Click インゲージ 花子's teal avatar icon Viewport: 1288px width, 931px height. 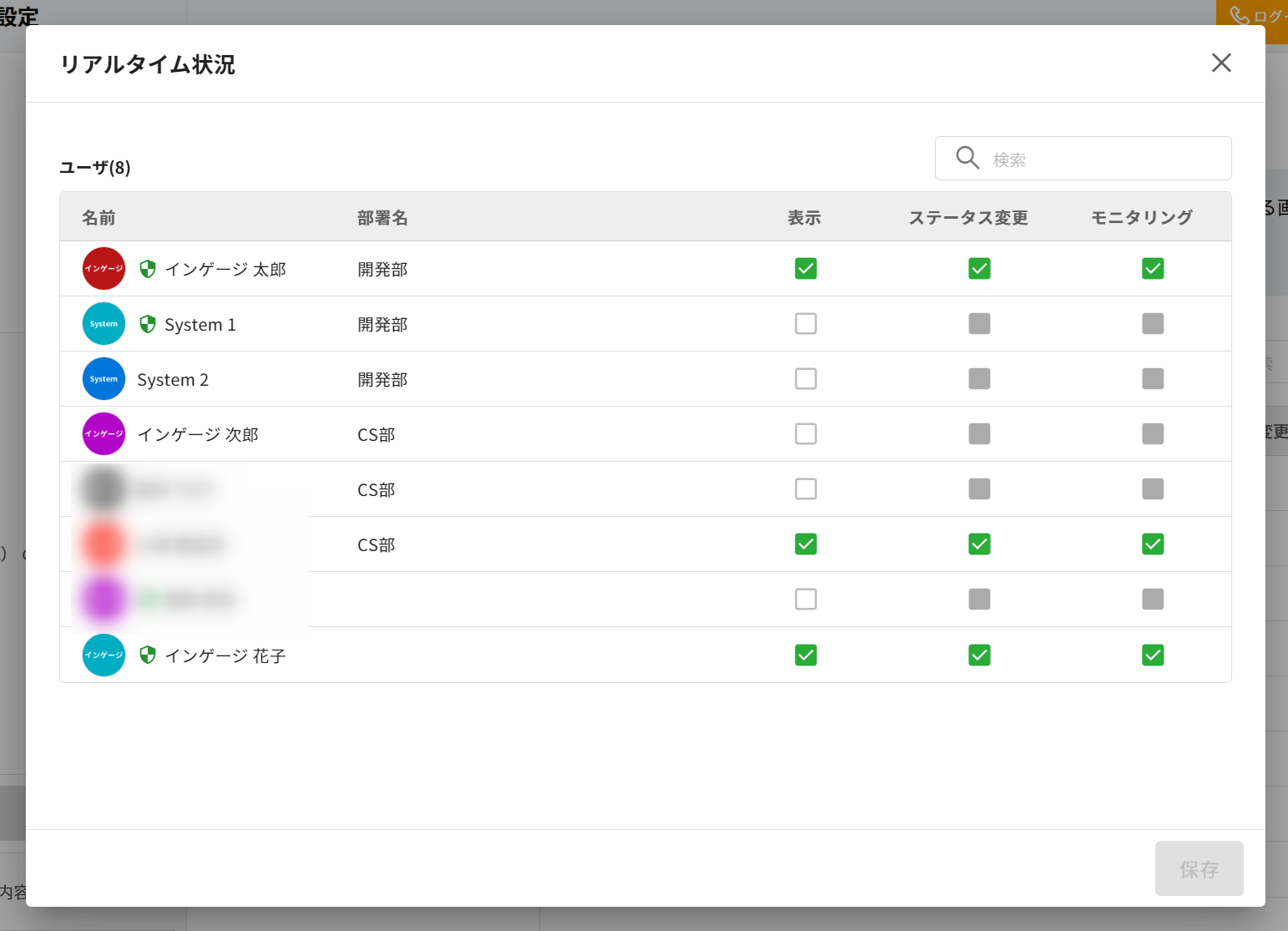point(104,655)
